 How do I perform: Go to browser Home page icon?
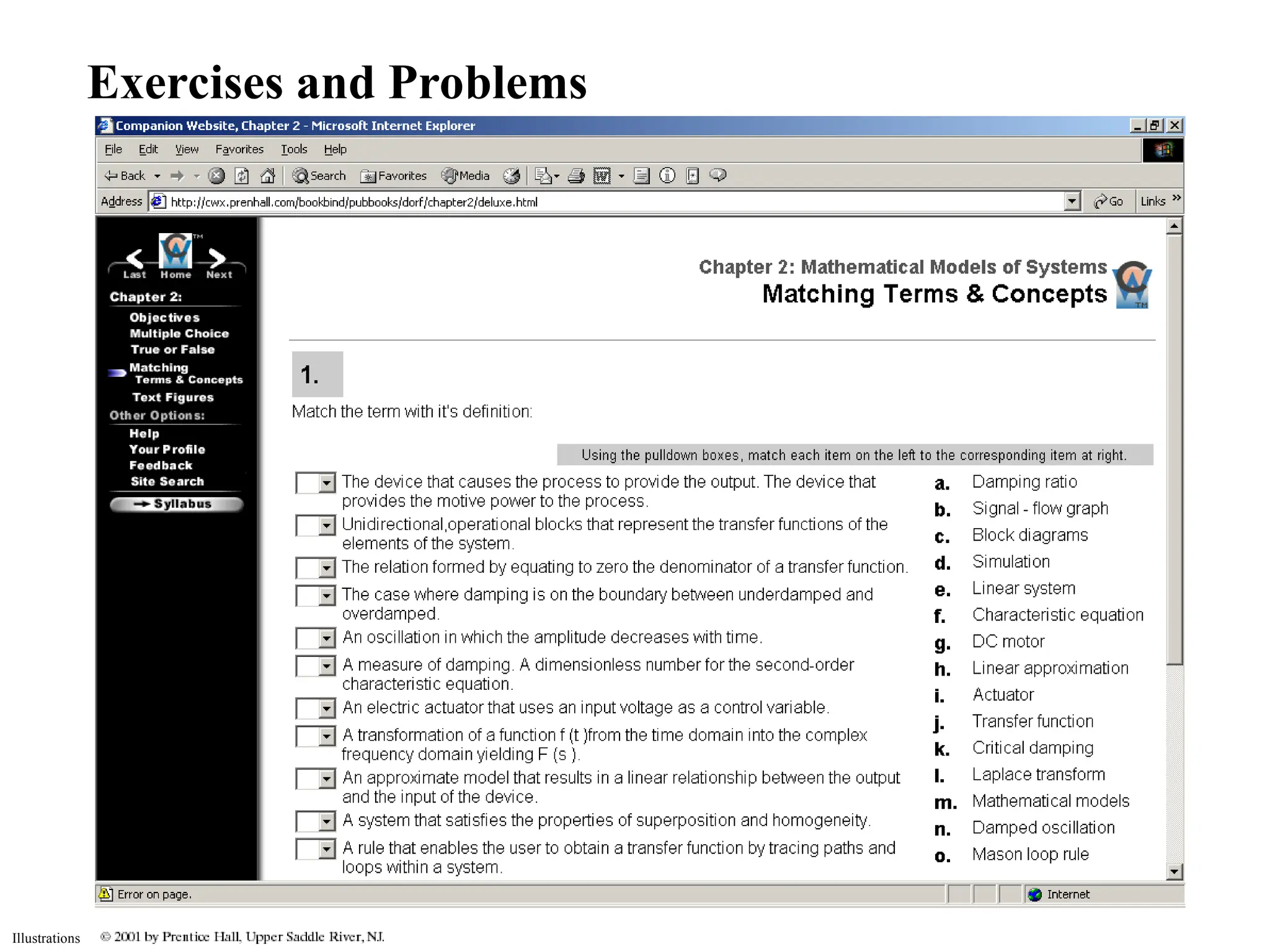point(267,176)
